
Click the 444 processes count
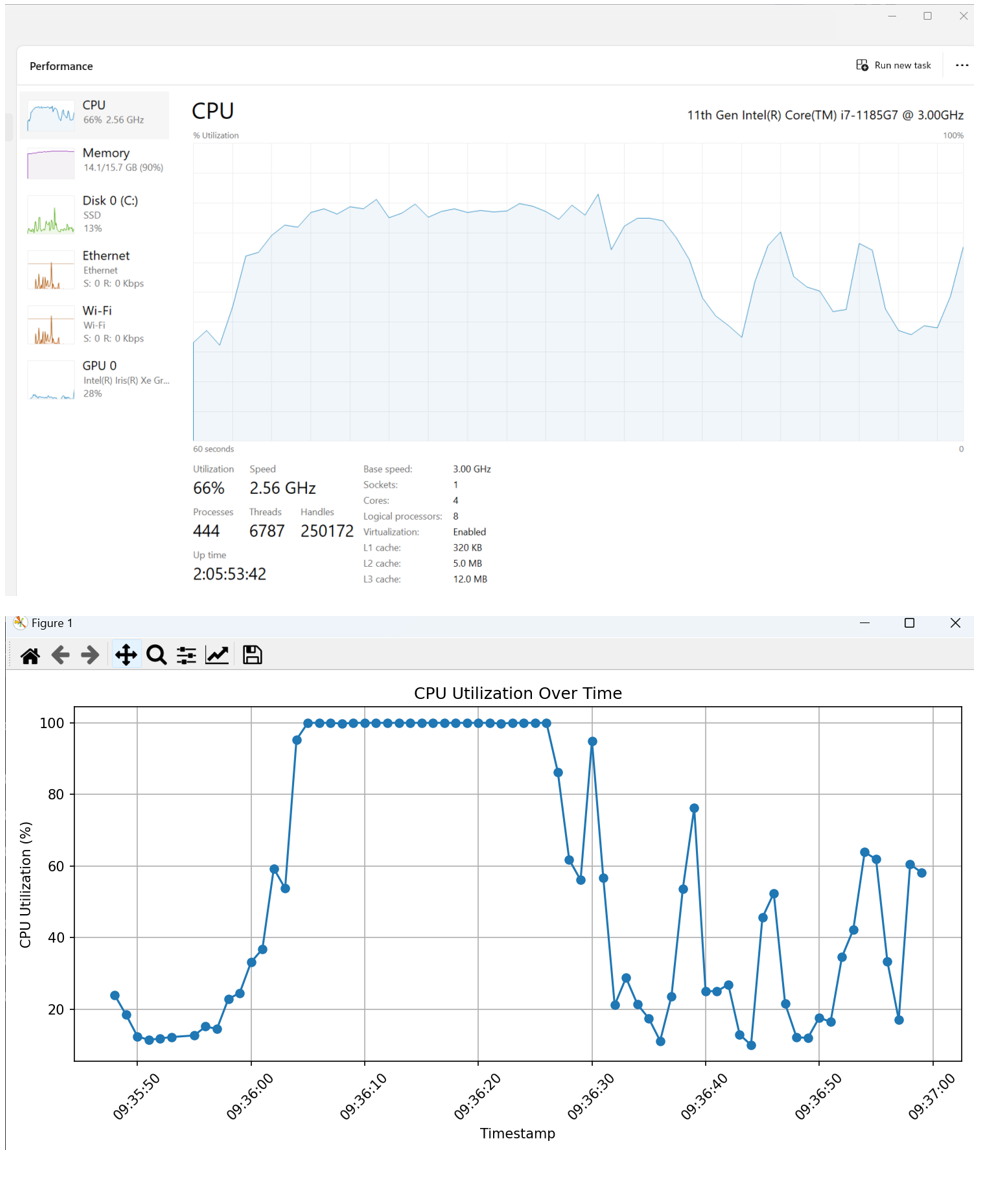pos(206,531)
